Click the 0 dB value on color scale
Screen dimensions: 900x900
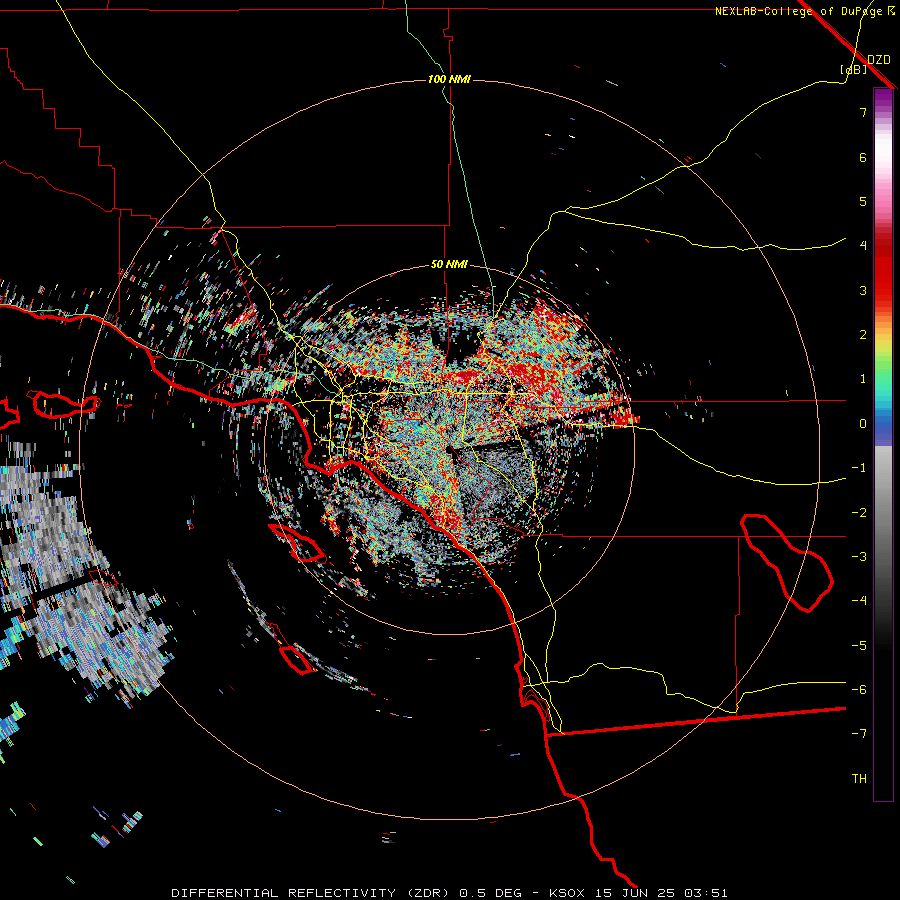(x=863, y=424)
